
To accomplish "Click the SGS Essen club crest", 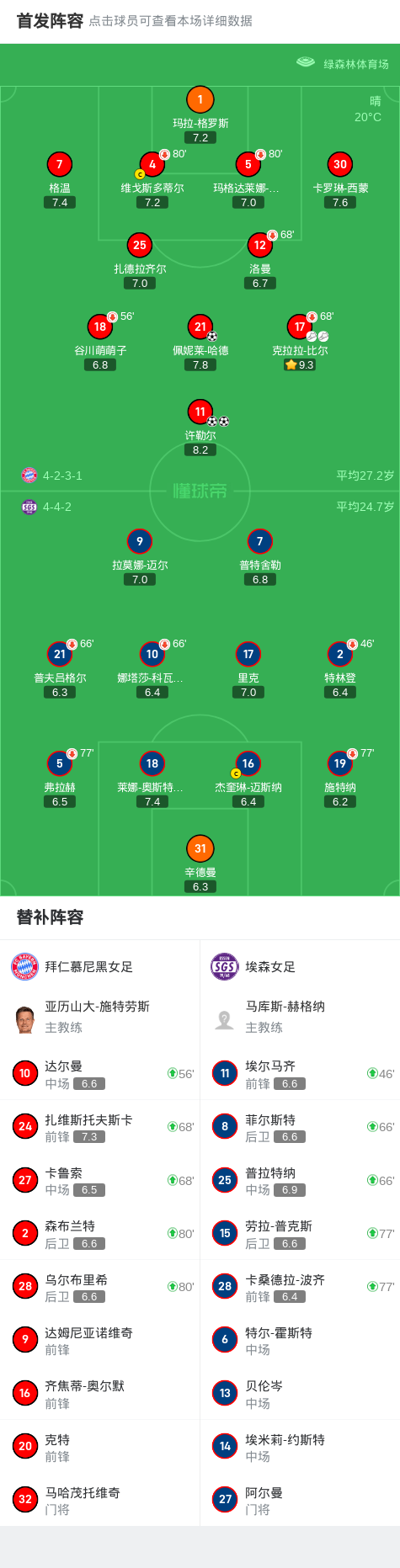I will 225,966.
